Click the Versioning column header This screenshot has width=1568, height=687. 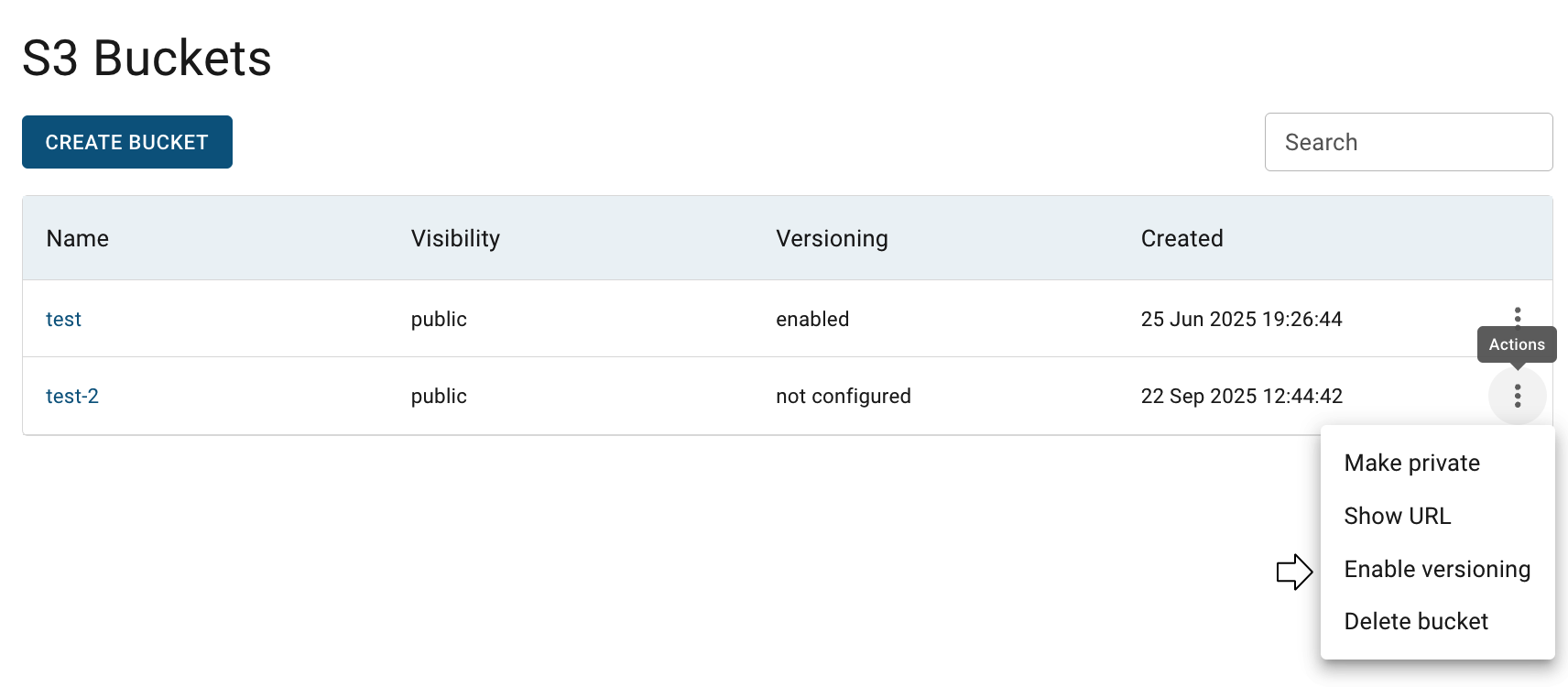(x=832, y=238)
